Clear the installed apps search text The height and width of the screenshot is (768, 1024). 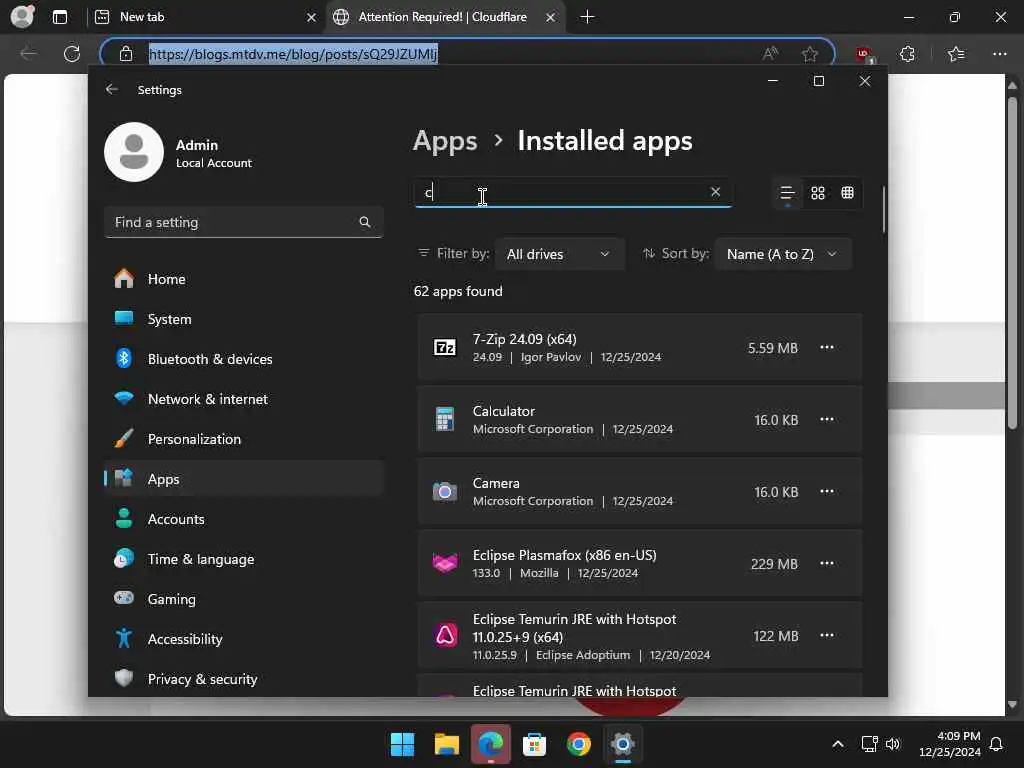[715, 192]
